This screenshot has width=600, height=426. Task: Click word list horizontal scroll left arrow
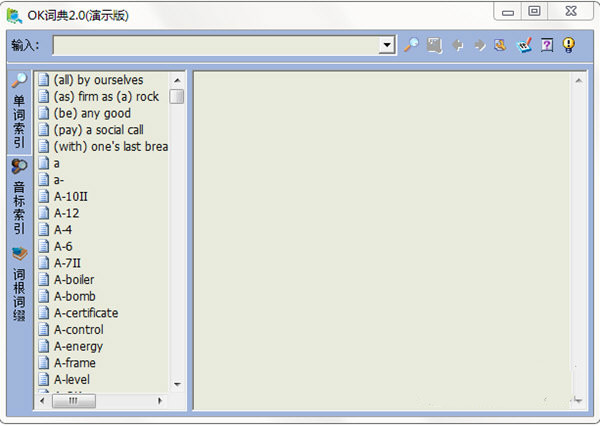click(x=42, y=401)
